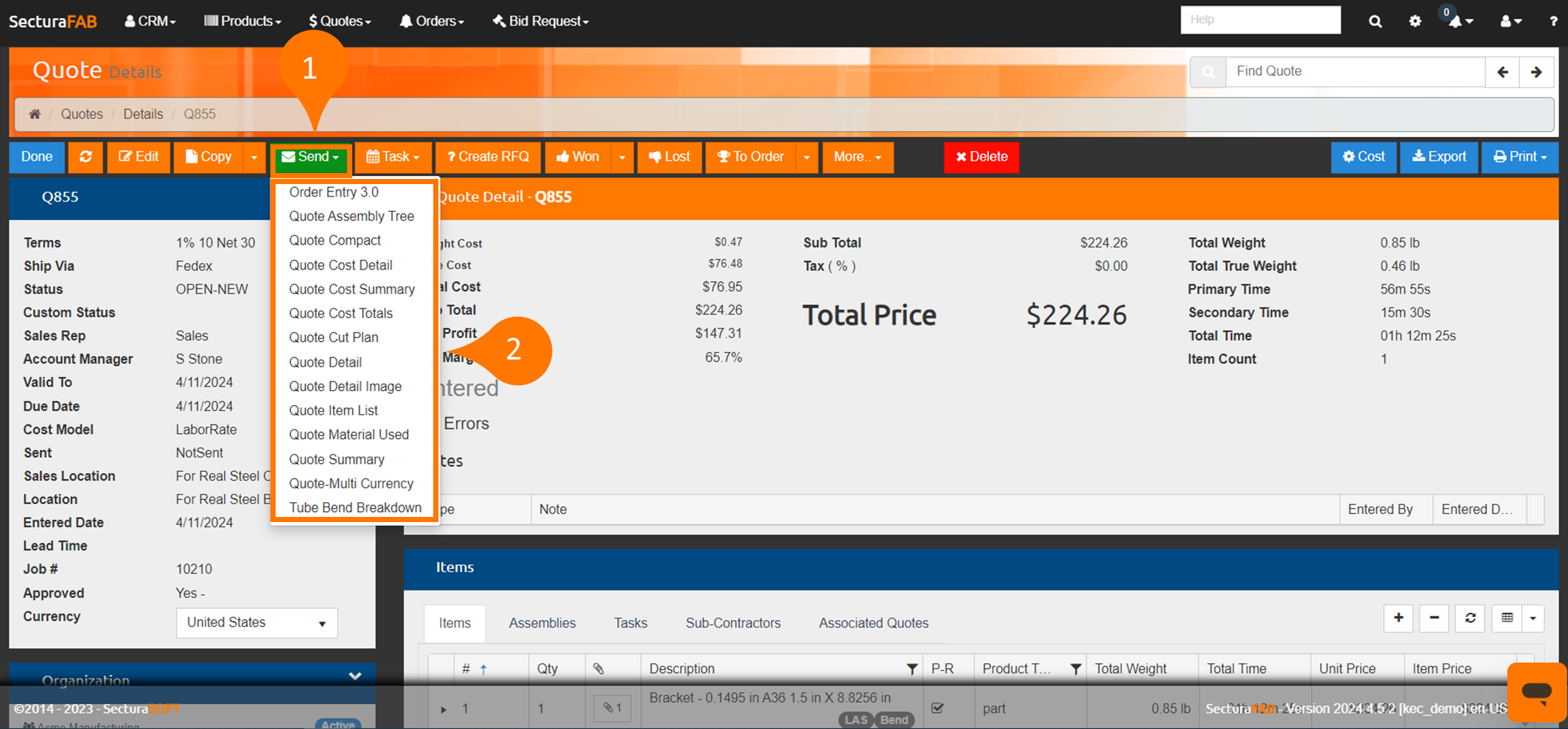
Task: Open the settings gear icon
Action: click(x=1415, y=21)
